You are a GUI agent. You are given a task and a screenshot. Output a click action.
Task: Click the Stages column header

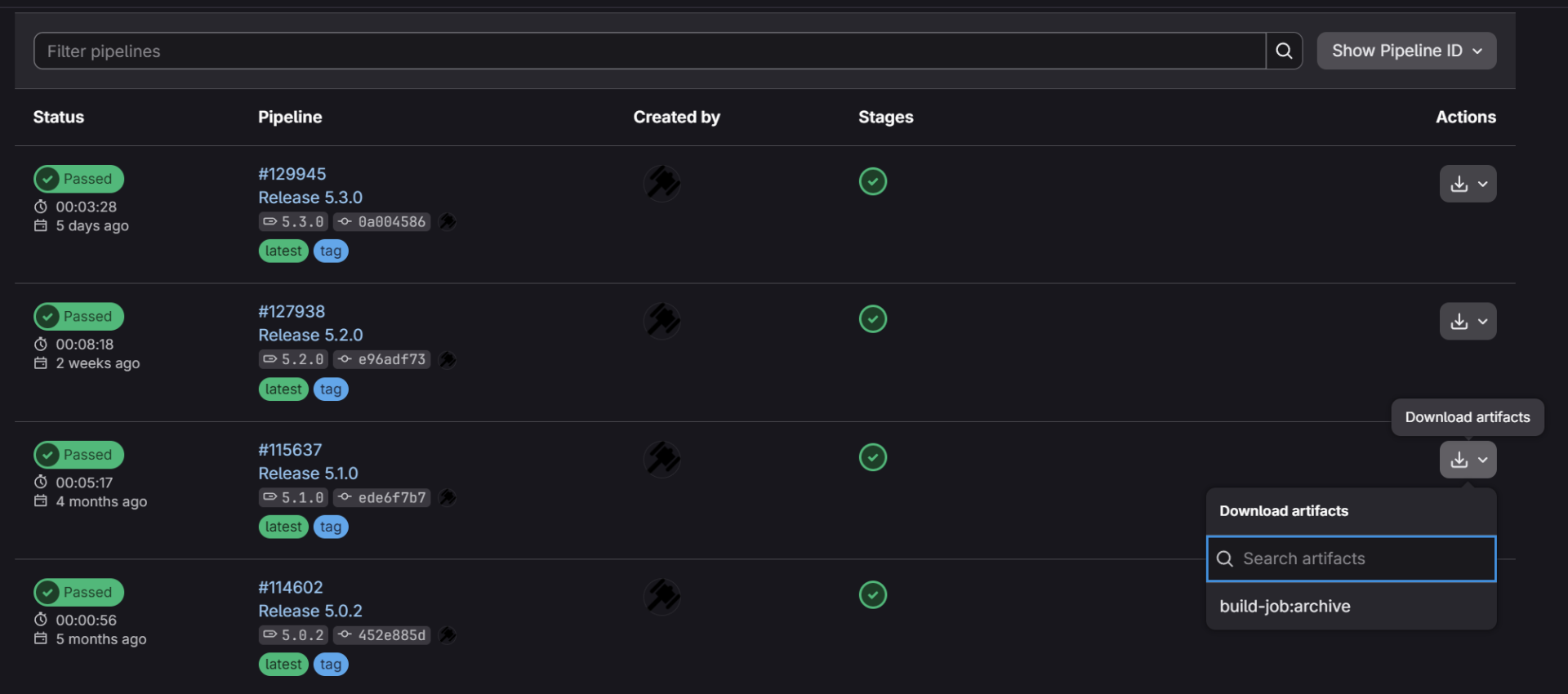(x=886, y=117)
